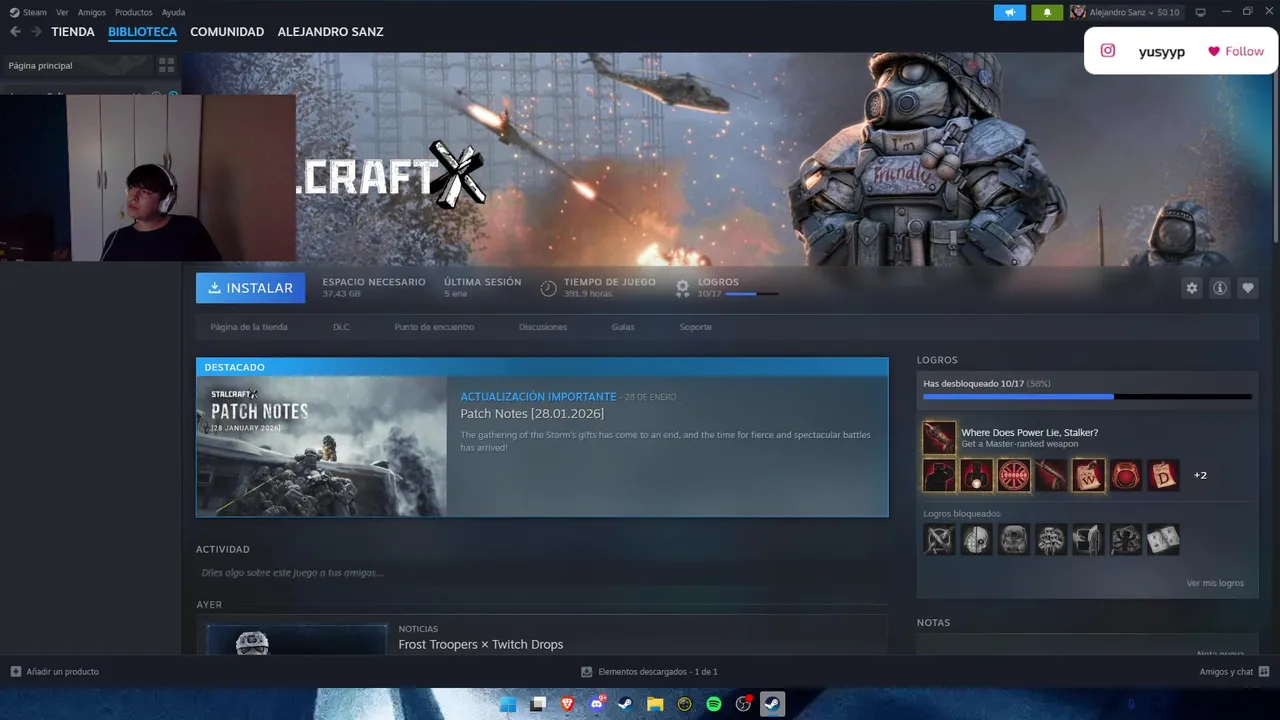Viewport: 1280px width, 720px height.
Task: Open the Ver menu
Action: coord(62,12)
